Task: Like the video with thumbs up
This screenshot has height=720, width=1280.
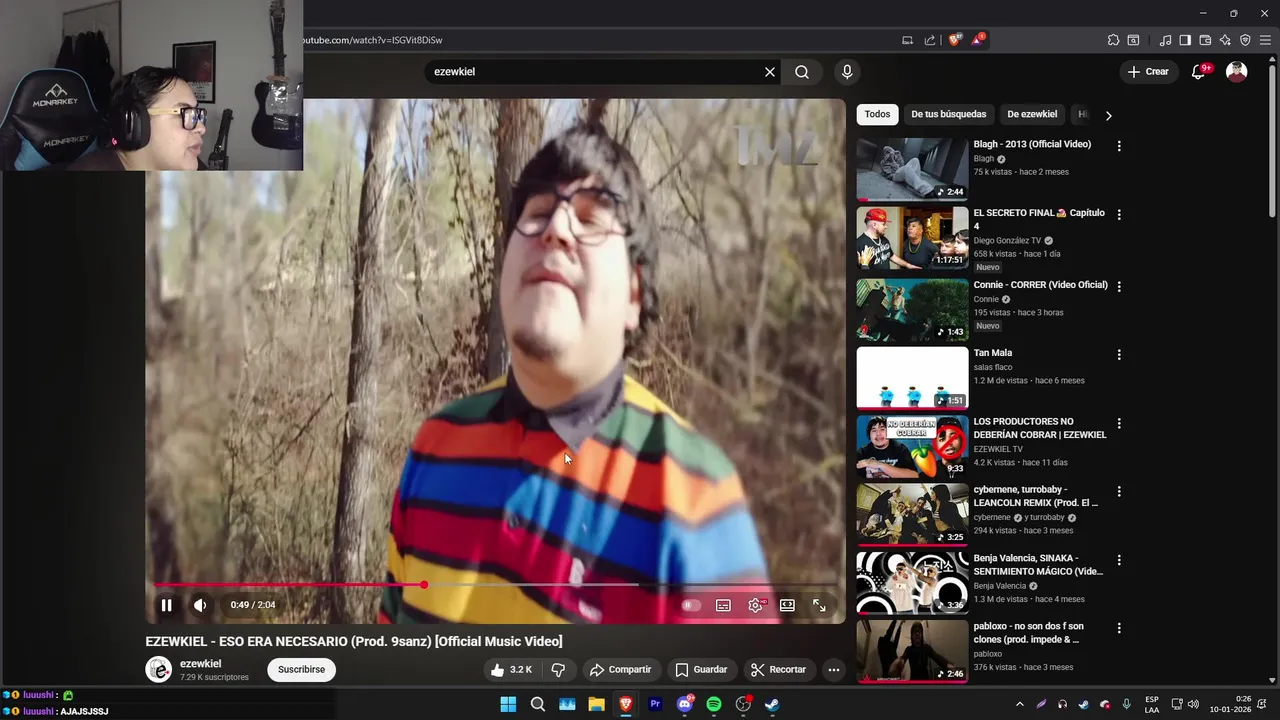Action: pyautogui.click(x=511, y=670)
